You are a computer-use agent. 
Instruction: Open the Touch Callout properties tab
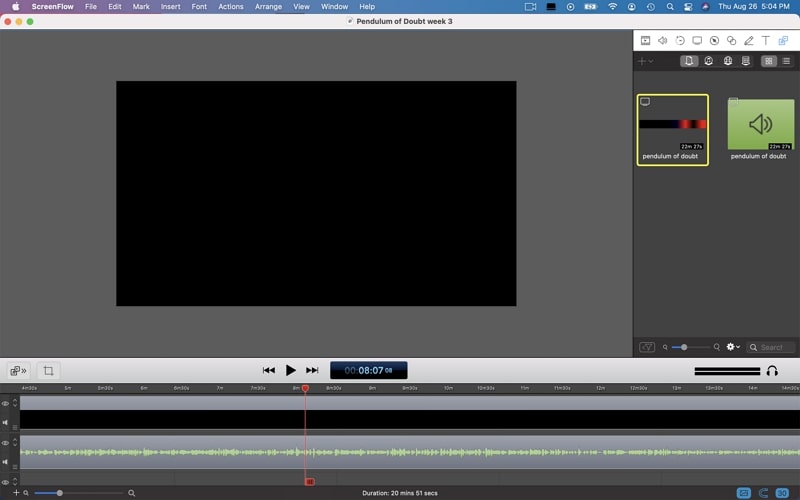click(732, 40)
